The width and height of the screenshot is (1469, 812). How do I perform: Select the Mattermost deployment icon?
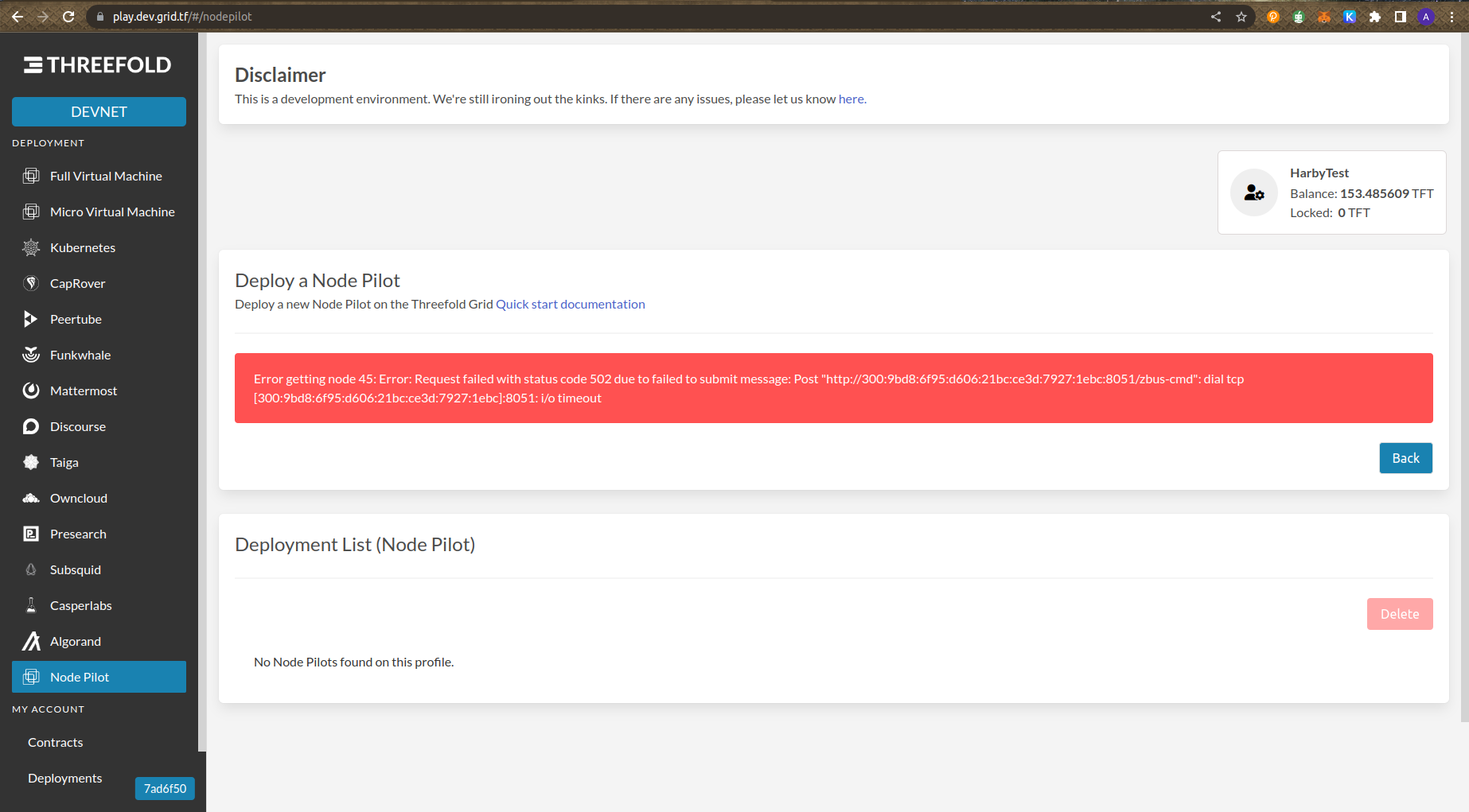31,390
